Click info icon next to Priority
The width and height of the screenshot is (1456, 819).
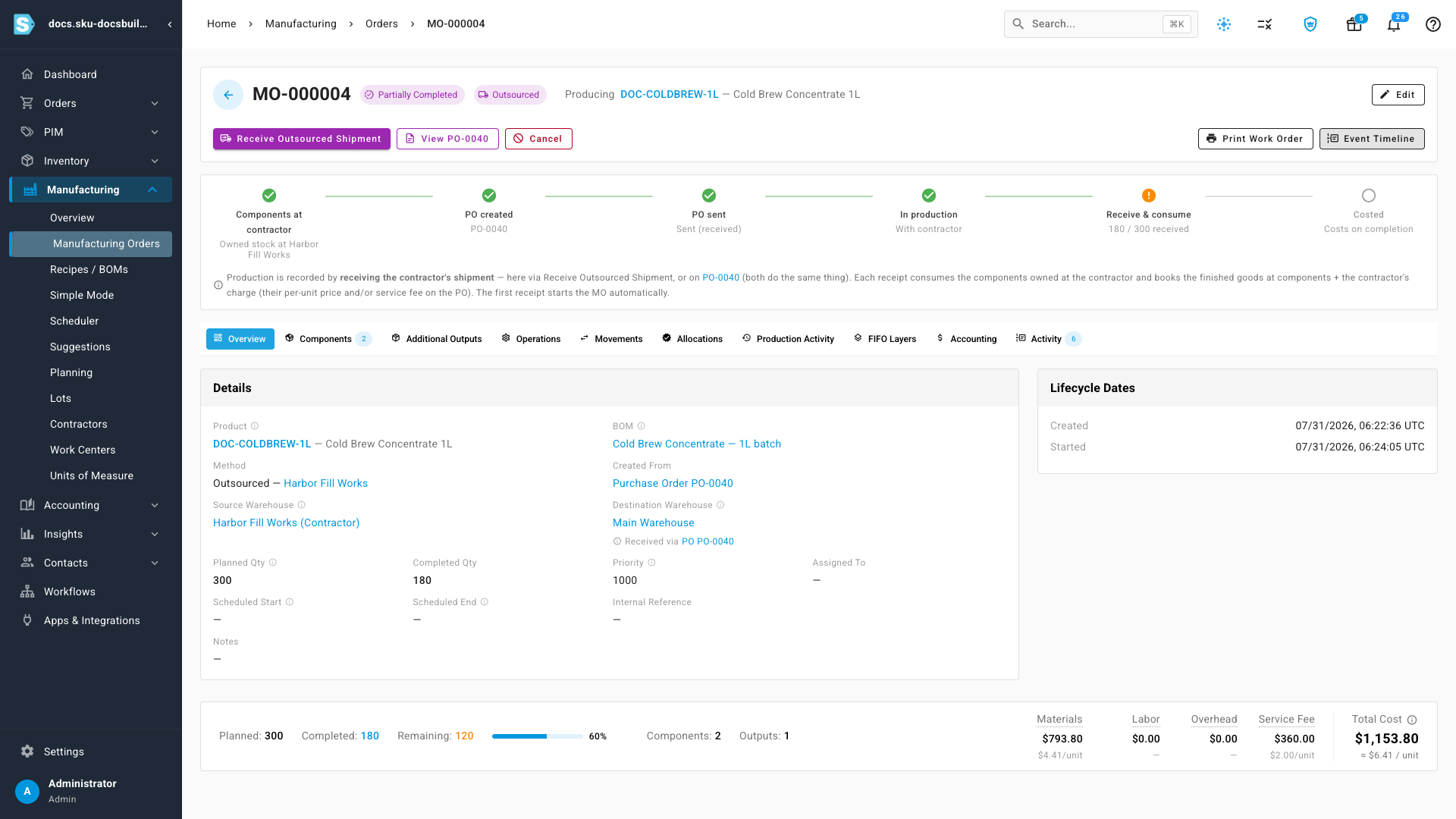[x=651, y=563]
